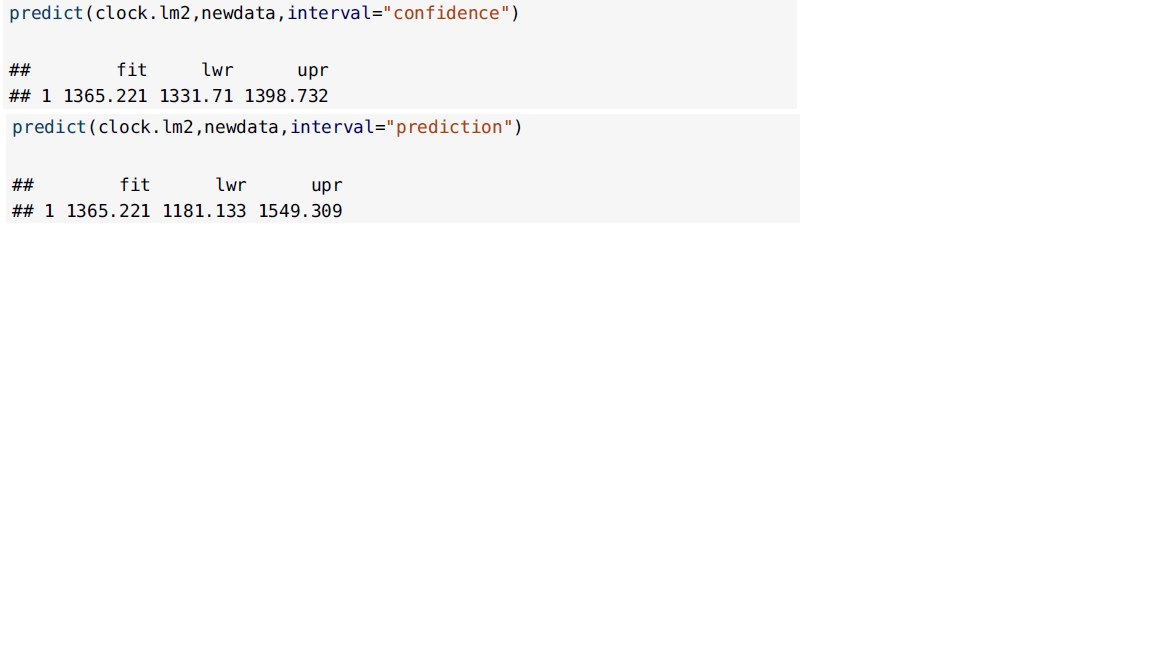Click the upr header in the first output
1152x648 pixels.
[313, 71]
